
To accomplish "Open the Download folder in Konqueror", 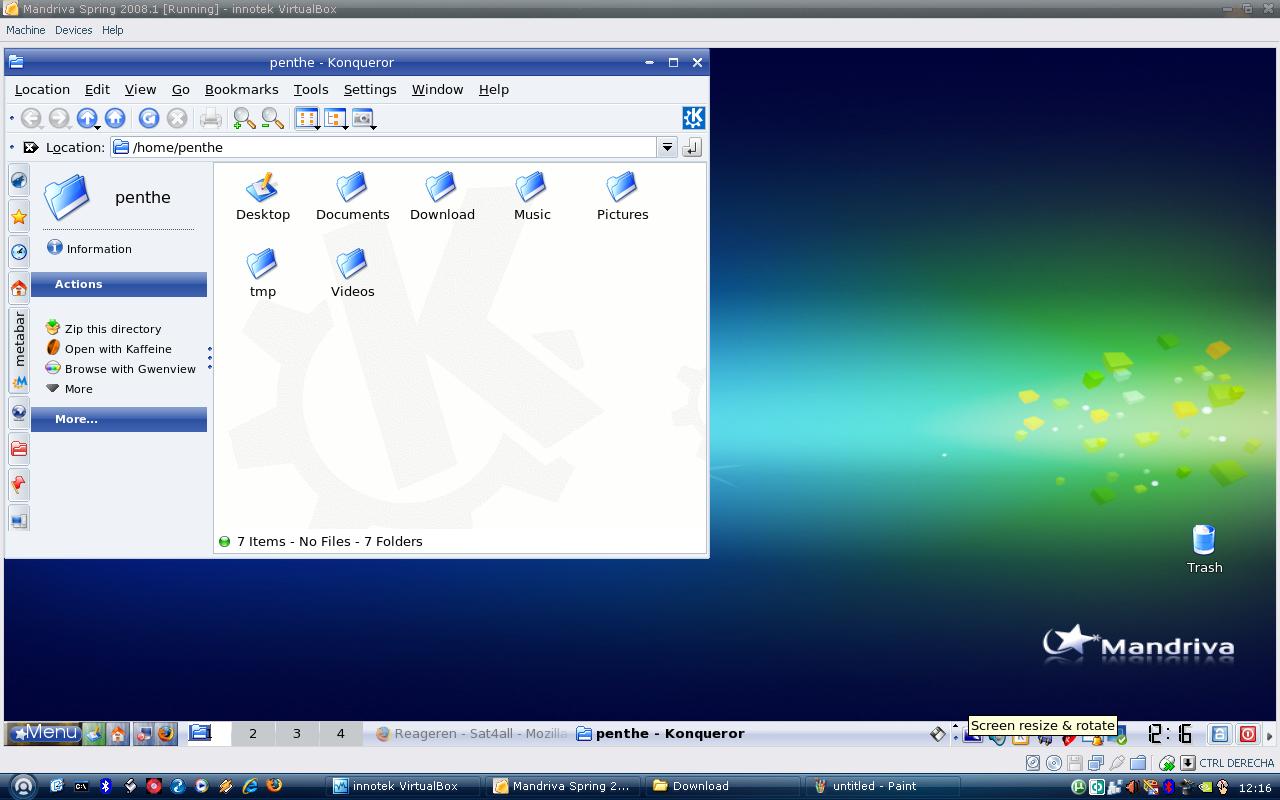I will [442, 196].
